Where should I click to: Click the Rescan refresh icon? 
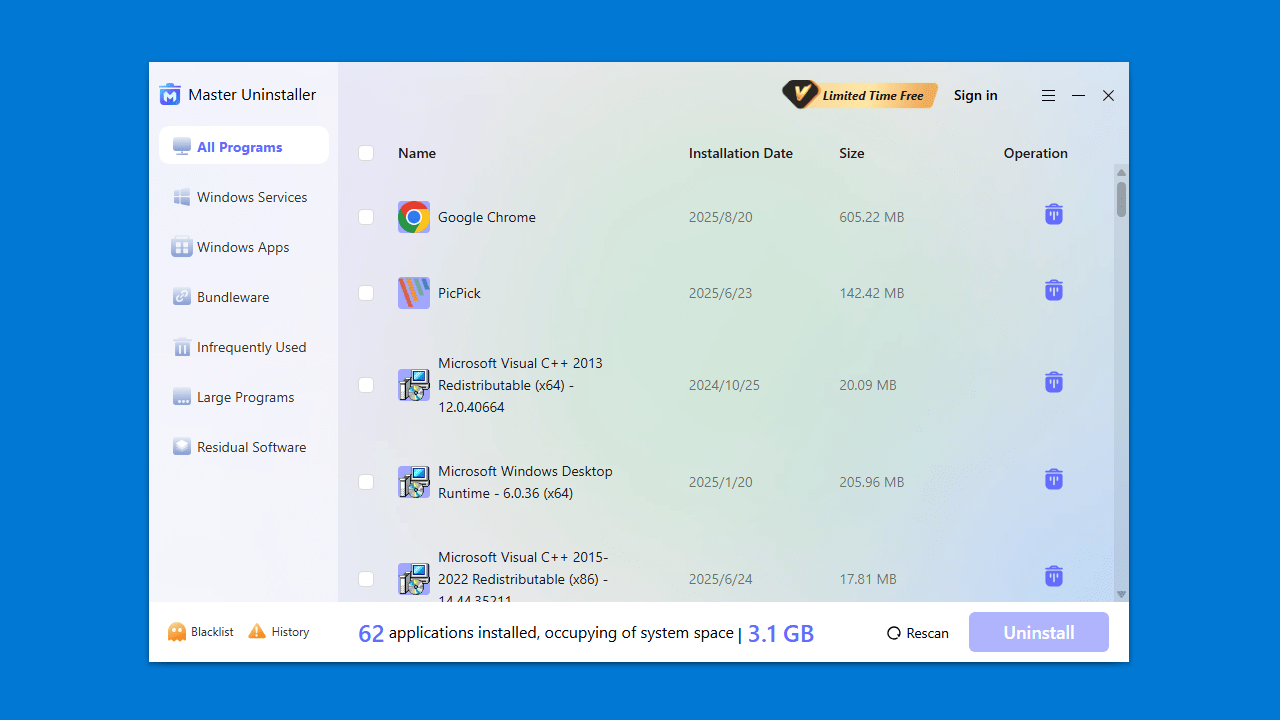coord(894,633)
